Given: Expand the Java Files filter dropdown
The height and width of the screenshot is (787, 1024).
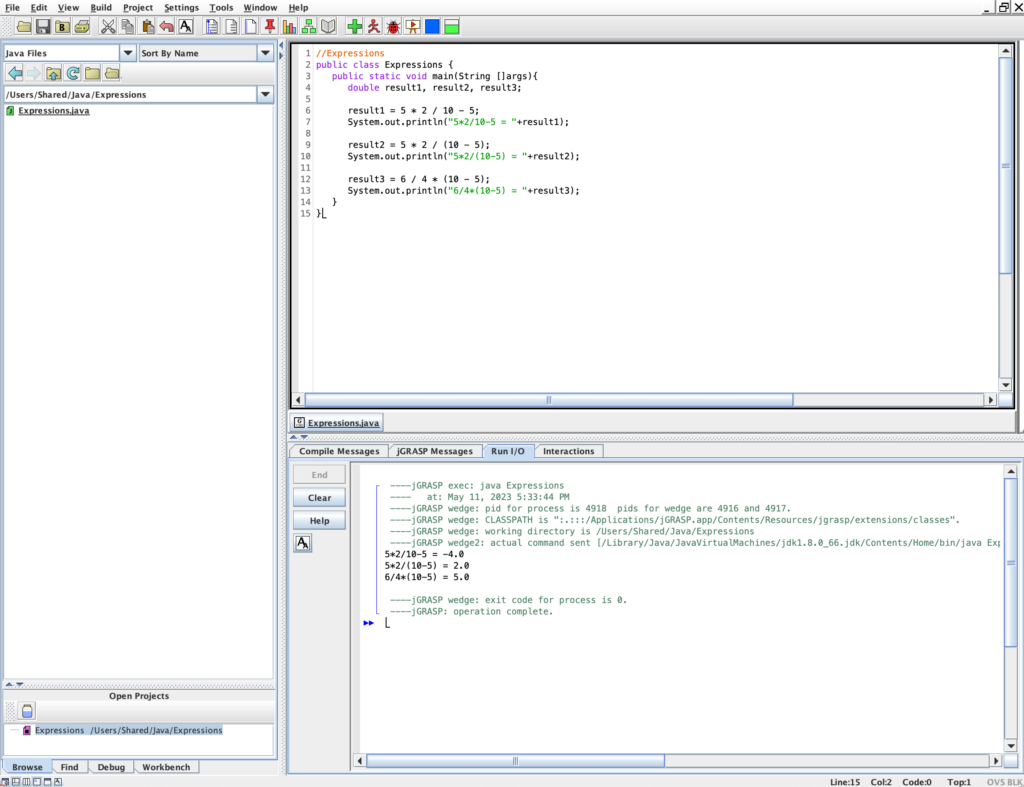Looking at the screenshot, I should [x=128, y=53].
